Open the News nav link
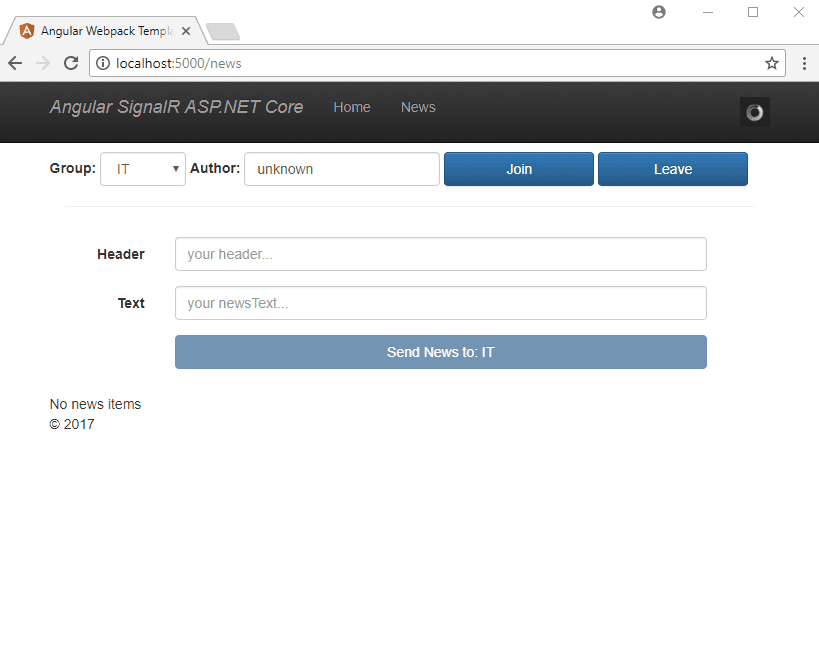 coord(418,107)
